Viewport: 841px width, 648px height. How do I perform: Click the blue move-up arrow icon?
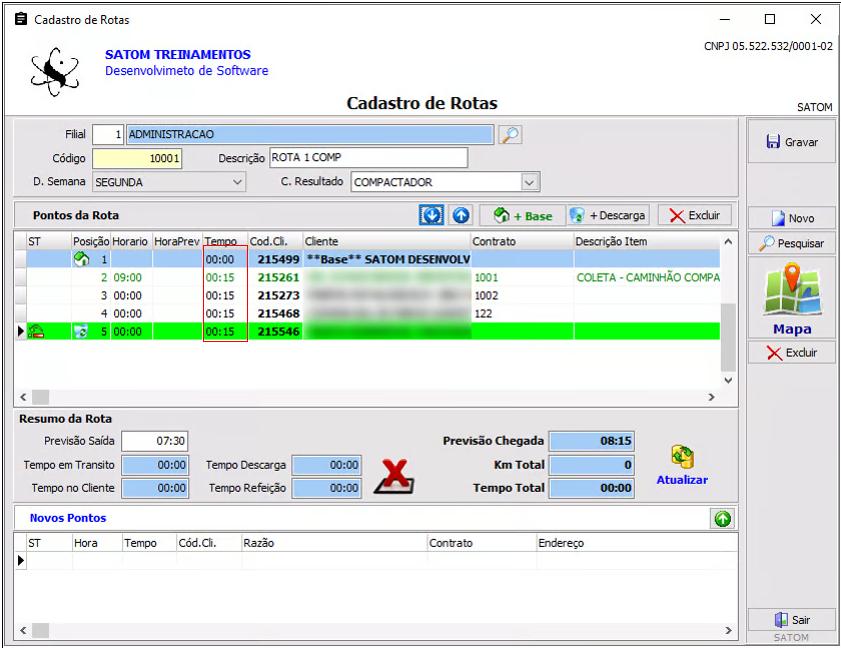(x=460, y=215)
